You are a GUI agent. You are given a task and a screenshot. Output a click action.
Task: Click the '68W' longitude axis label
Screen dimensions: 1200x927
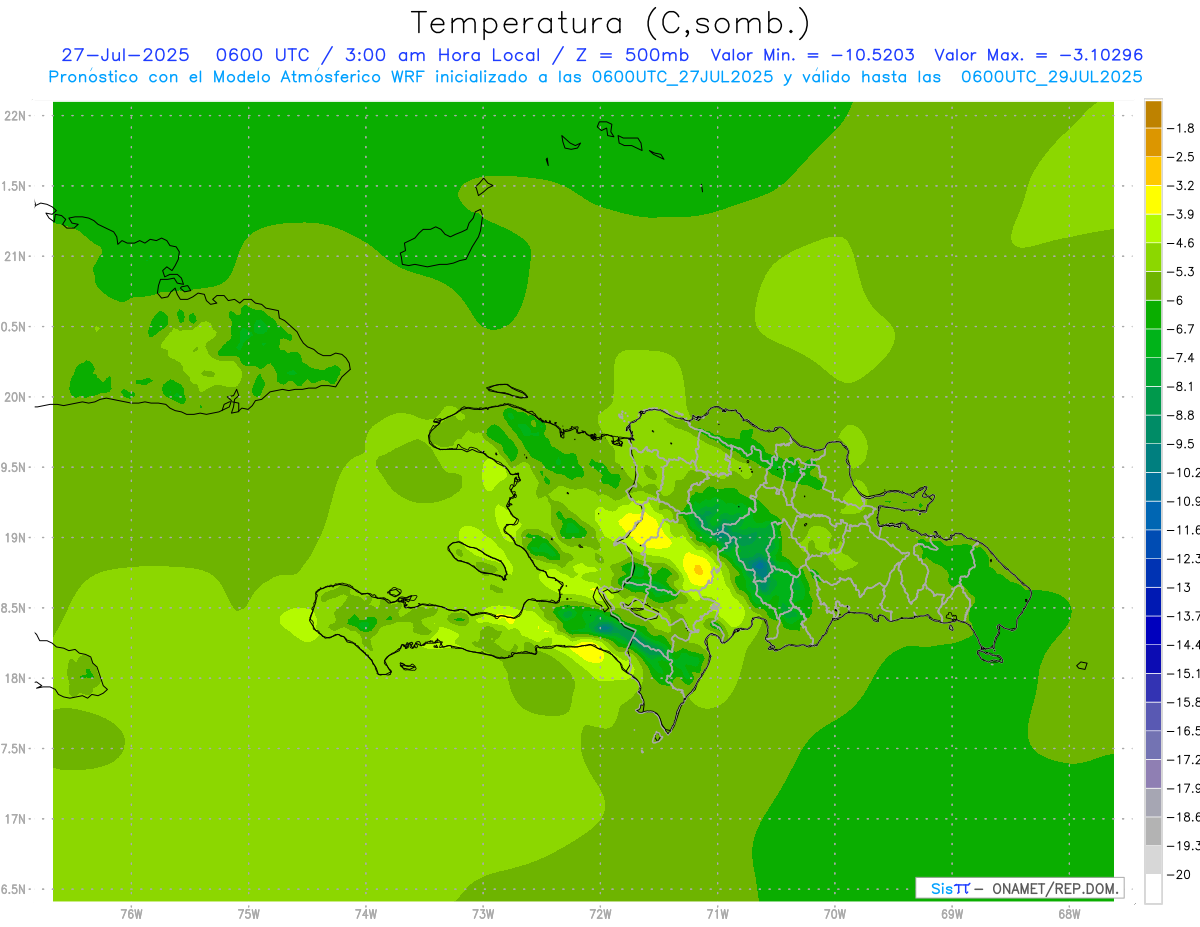point(1069,914)
